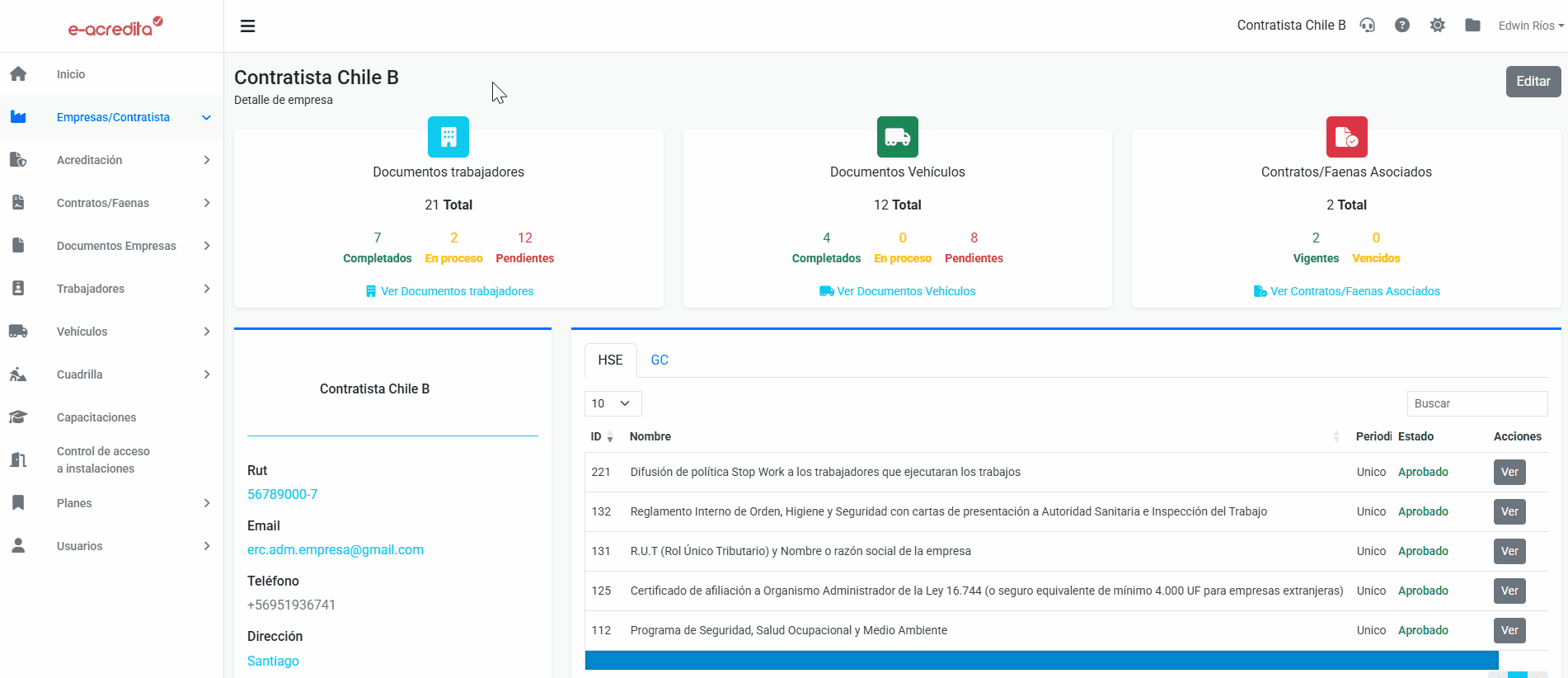Click the green Documentos Vehículos truck icon
The height and width of the screenshot is (678, 1568).
coord(897,137)
